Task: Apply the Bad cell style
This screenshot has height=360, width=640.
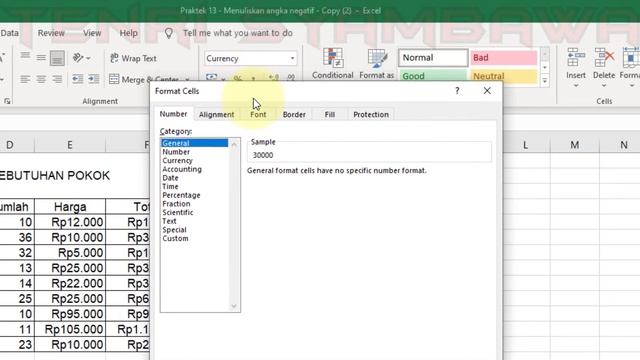Action: click(x=504, y=58)
